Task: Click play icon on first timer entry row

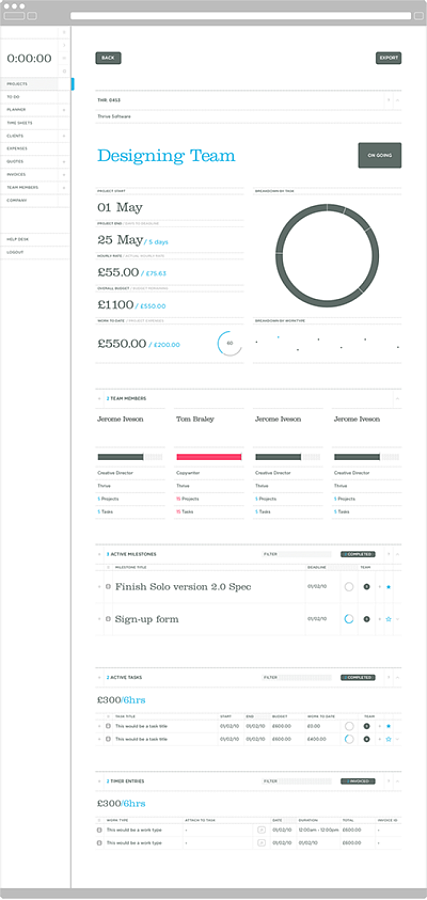Action: [261, 829]
